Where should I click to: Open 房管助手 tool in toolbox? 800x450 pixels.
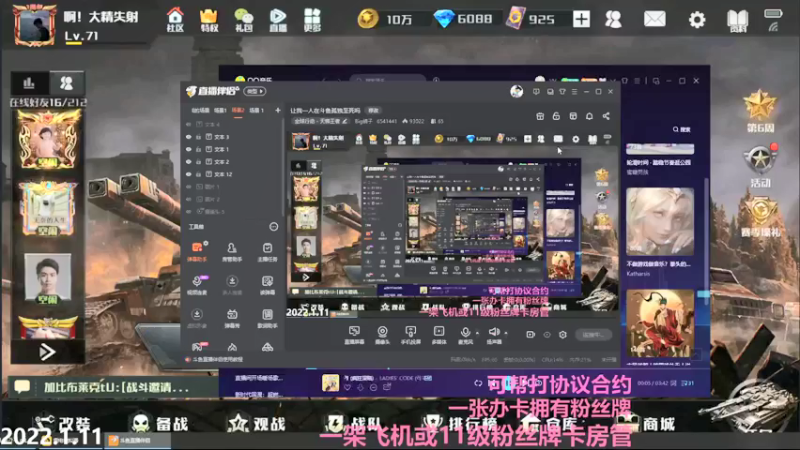pyautogui.click(x=232, y=252)
